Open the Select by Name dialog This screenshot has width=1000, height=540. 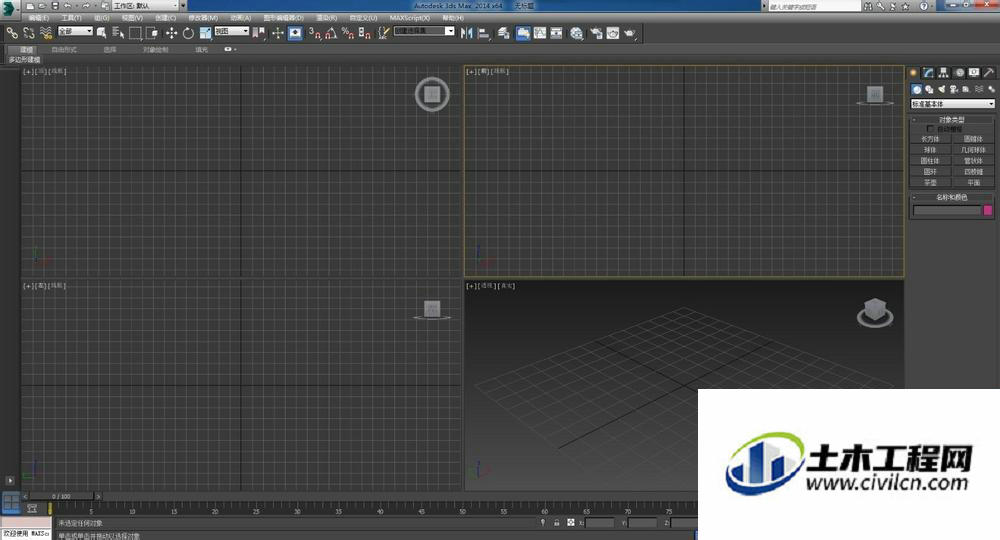pyautogui.click(x=118, y=33)
